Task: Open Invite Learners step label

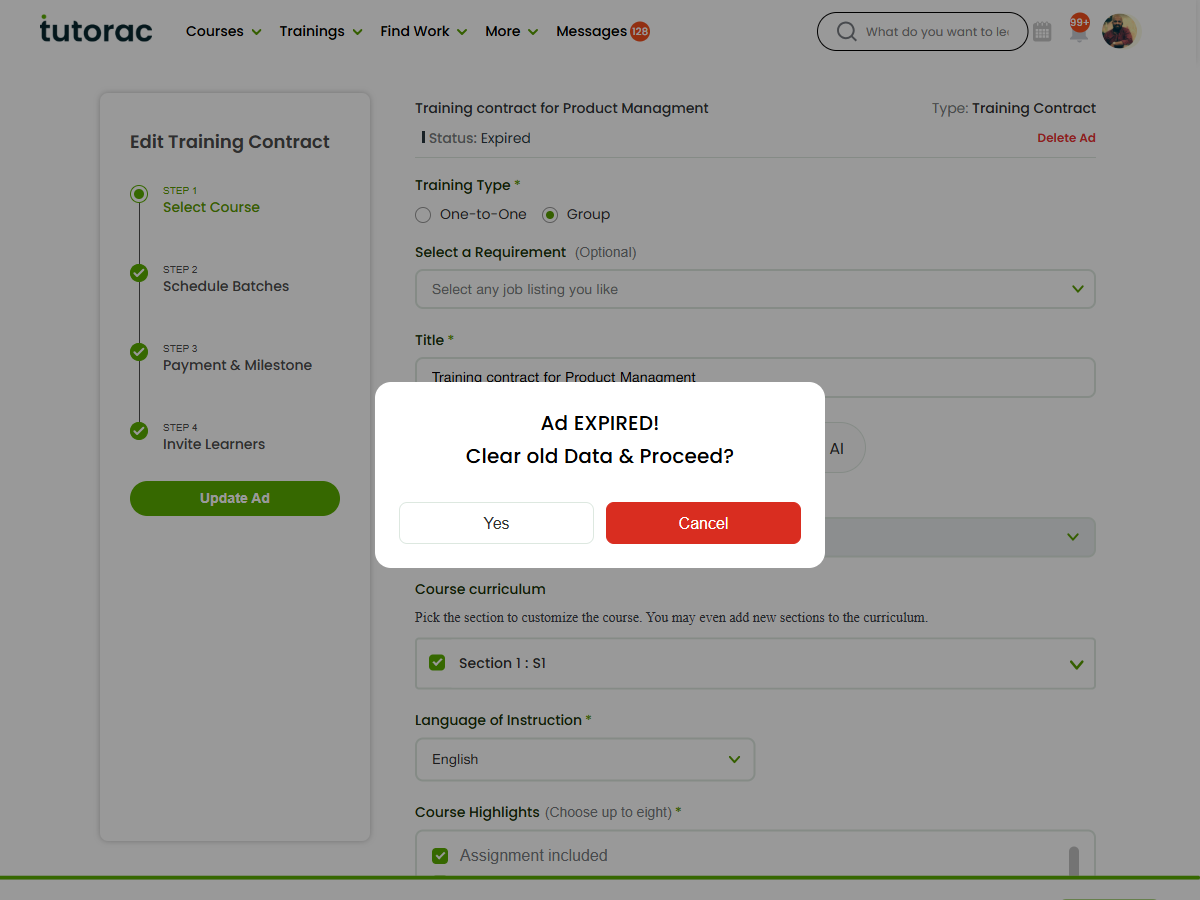Action: [x=214, y=444]
